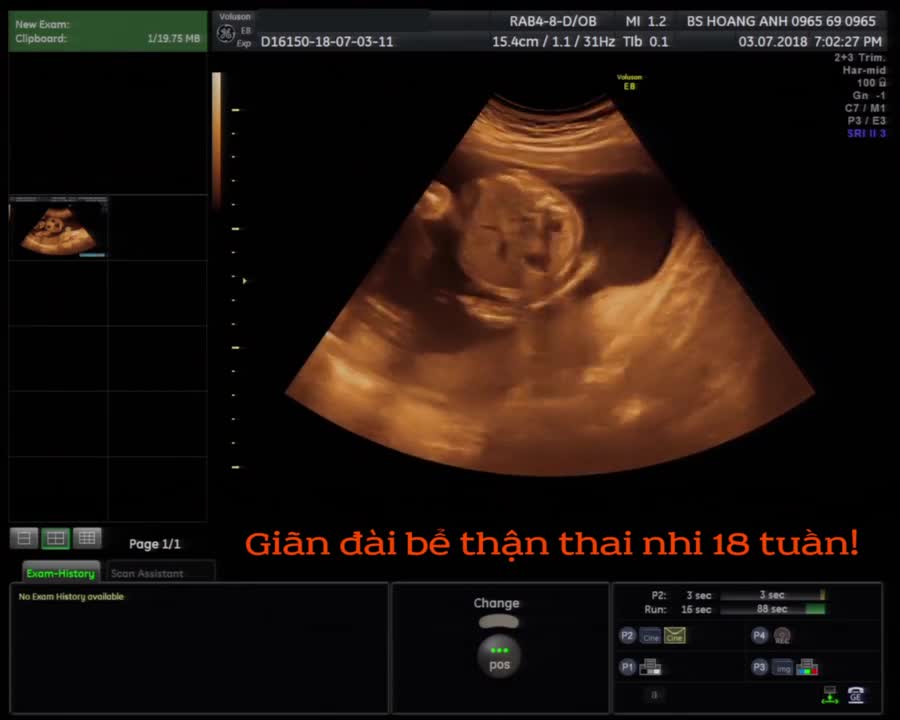Click the New Exam clipboard header

point(108,31)
